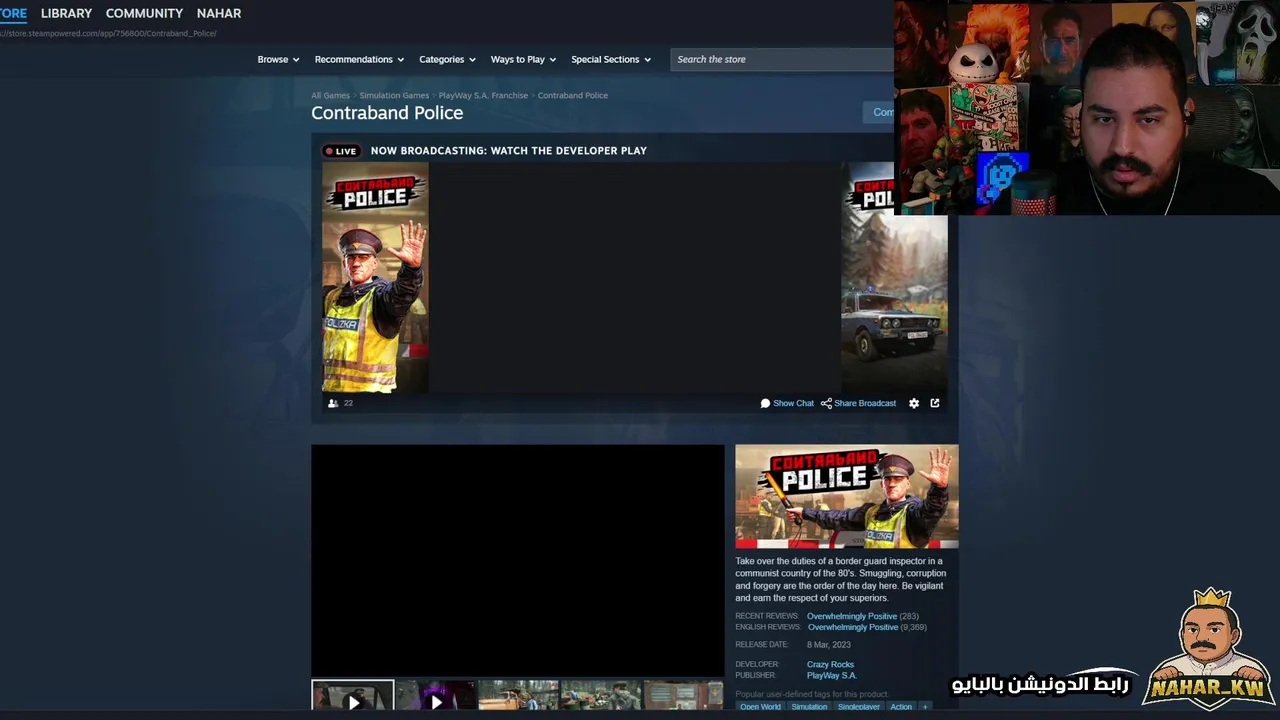Click the Show Chat speech bubble icon
1280x720 pixels.
tap(765, 403)
